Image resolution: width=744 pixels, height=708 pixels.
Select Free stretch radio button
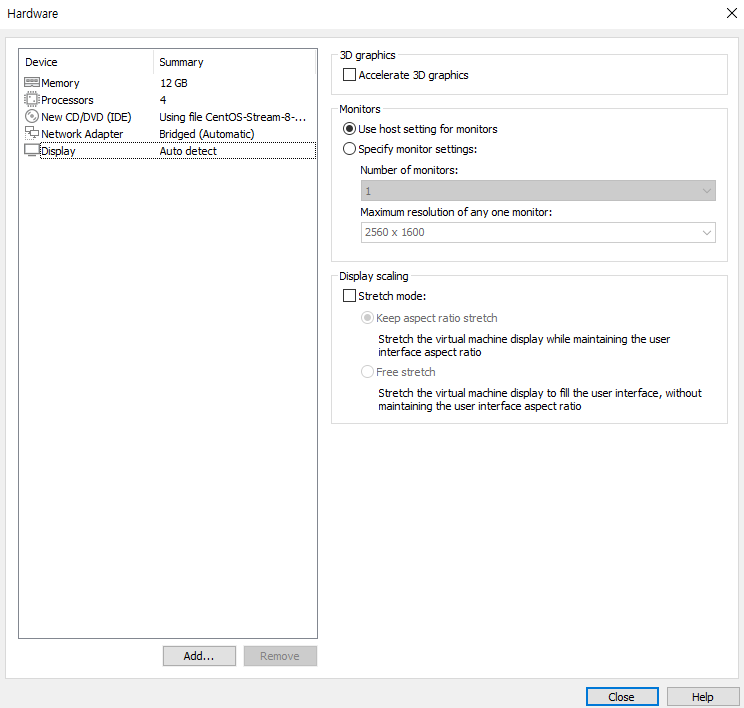[x=367, y=372]
